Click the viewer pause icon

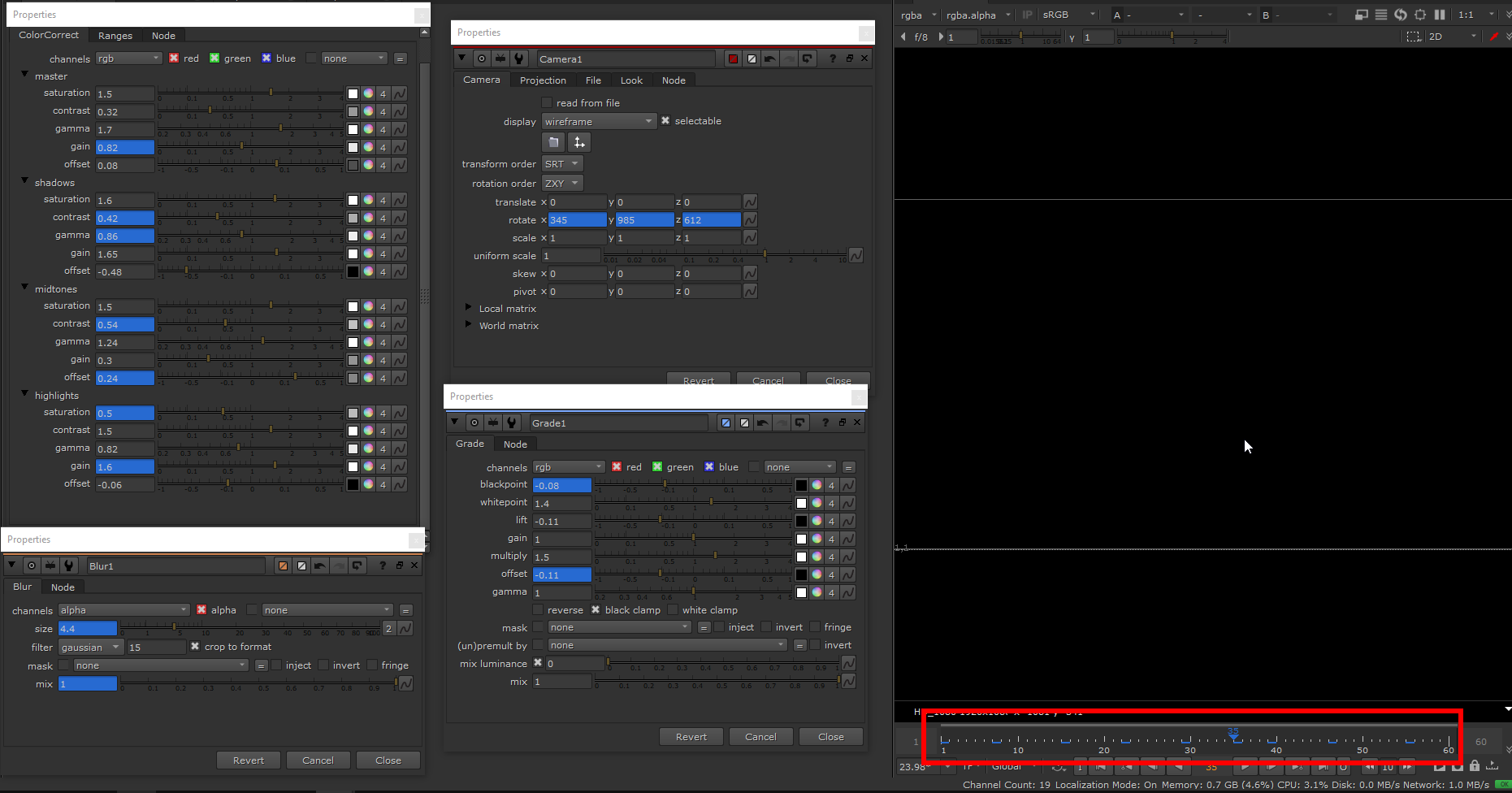tap(1440, 15)
